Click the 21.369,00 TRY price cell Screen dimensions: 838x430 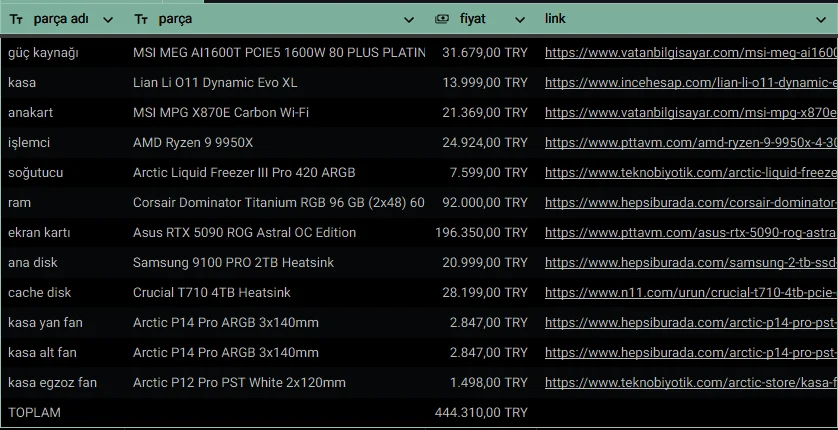(x=481, y=112)
